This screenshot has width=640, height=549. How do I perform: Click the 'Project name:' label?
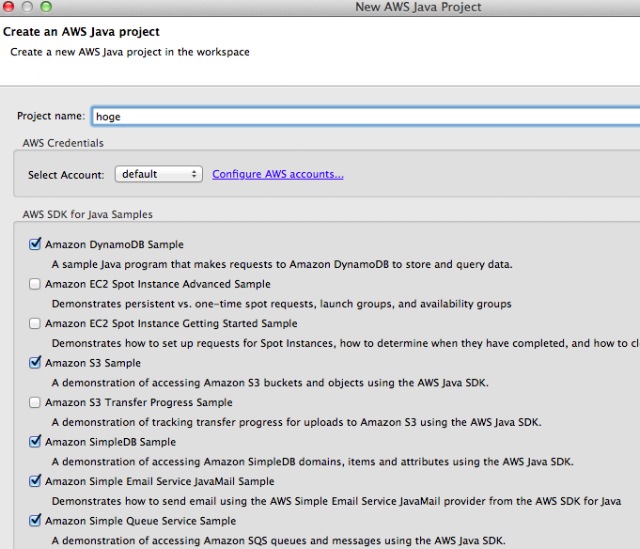51,116
